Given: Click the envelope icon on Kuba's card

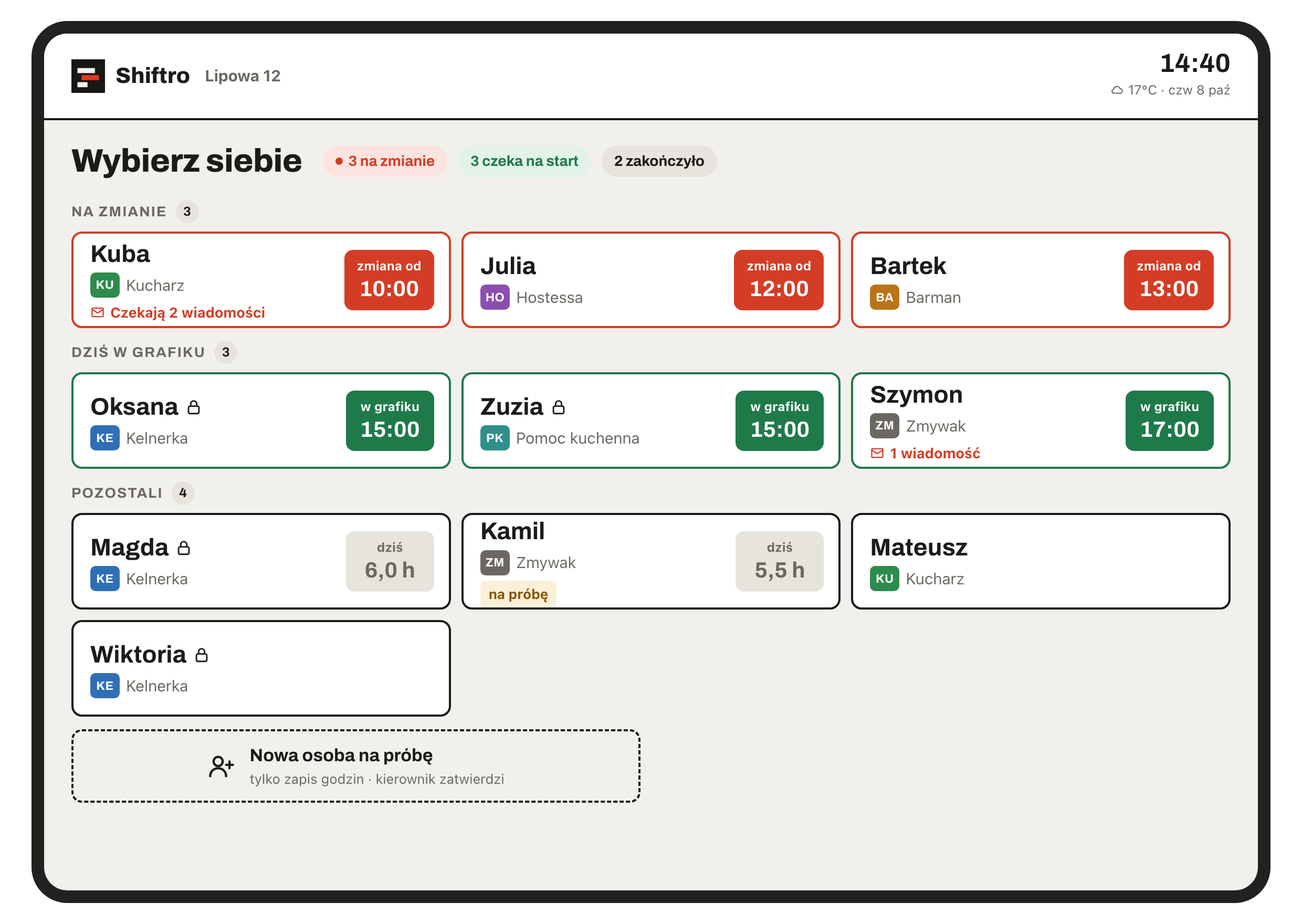Looking at the screenshot, I should click(x=97, y=312).
